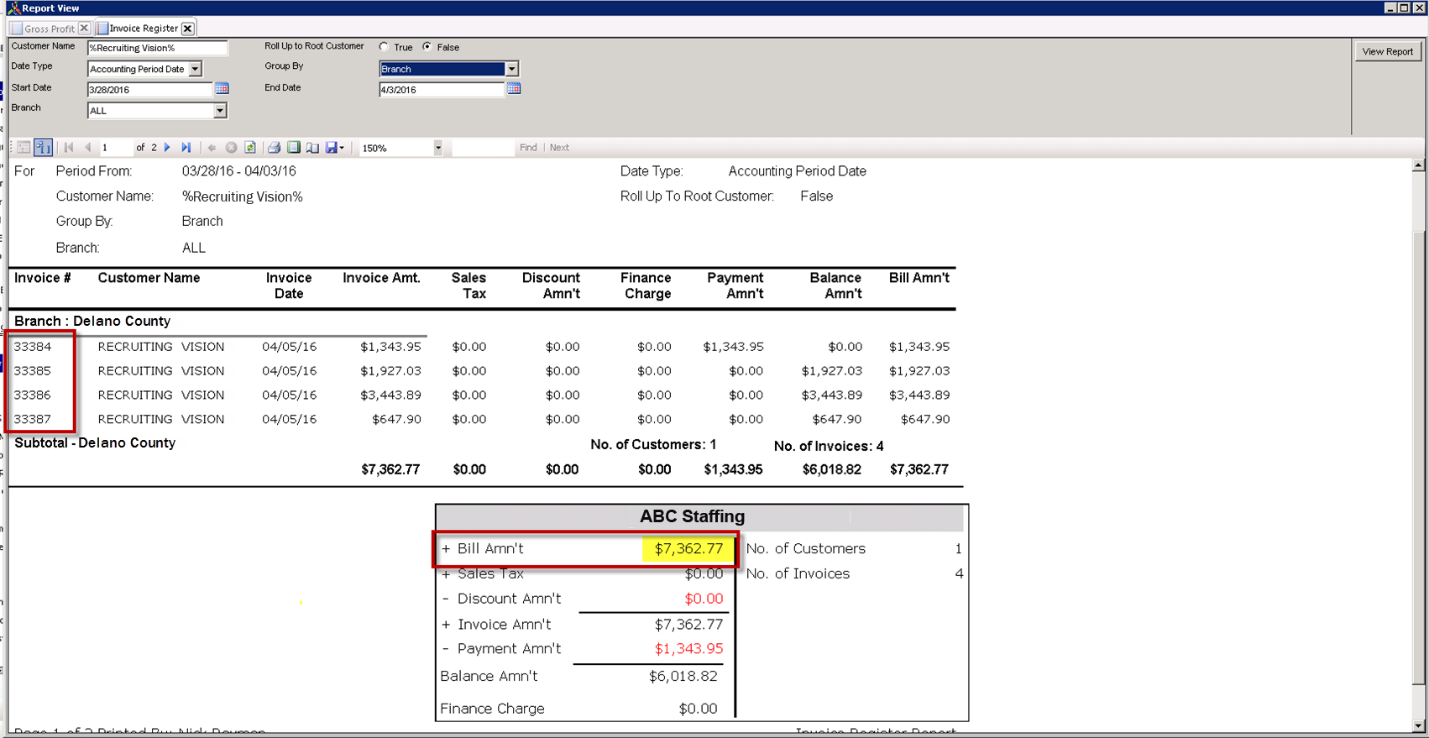Expand the Branch dropdown showing ALL
1429x738 pixels.
220,110
